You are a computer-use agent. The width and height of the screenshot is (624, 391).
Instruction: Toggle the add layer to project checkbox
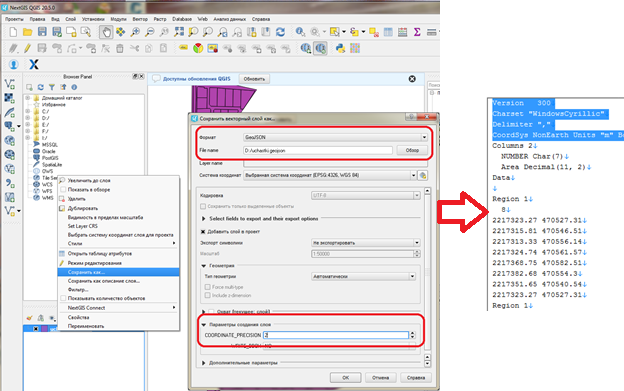pos(203,231)
